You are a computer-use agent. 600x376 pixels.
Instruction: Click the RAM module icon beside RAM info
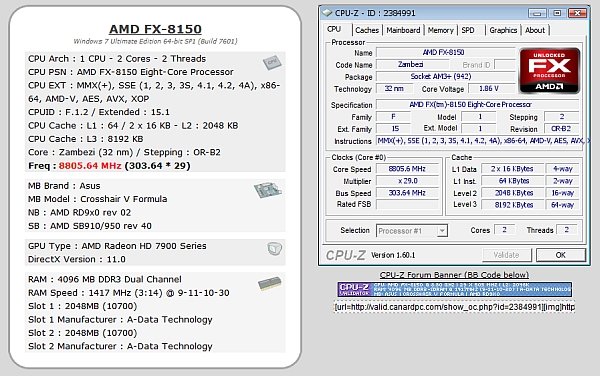270,284
